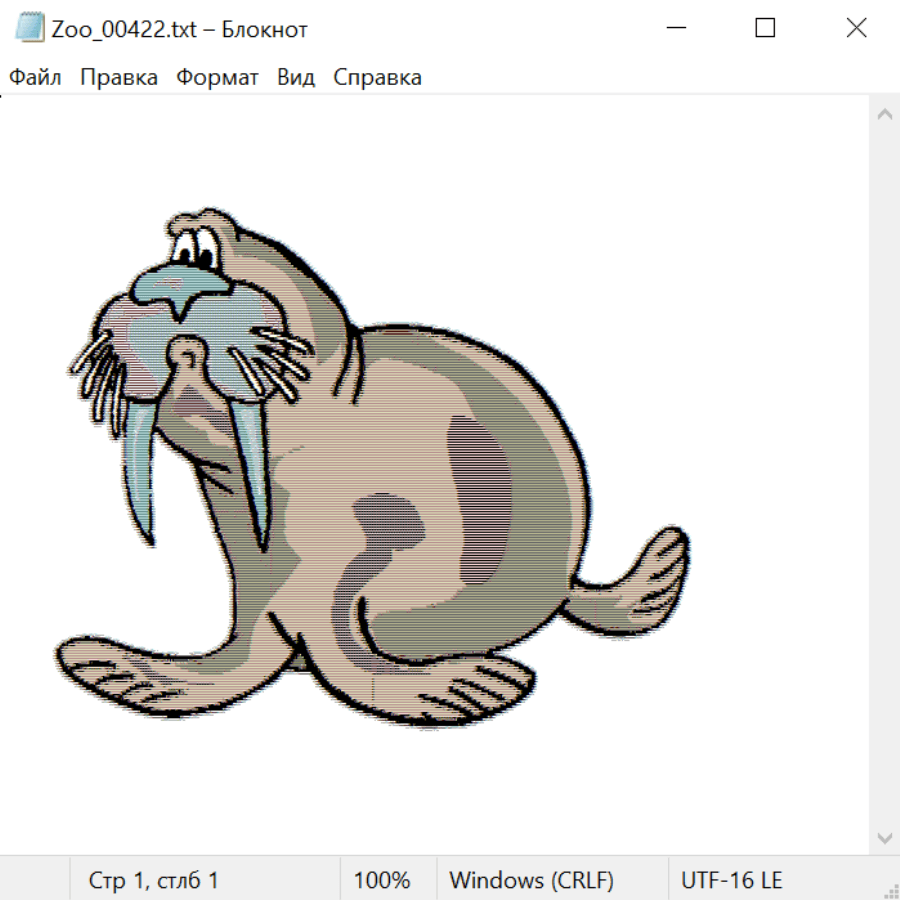
Task: Open the Вид menu
Action: [295, 78]
